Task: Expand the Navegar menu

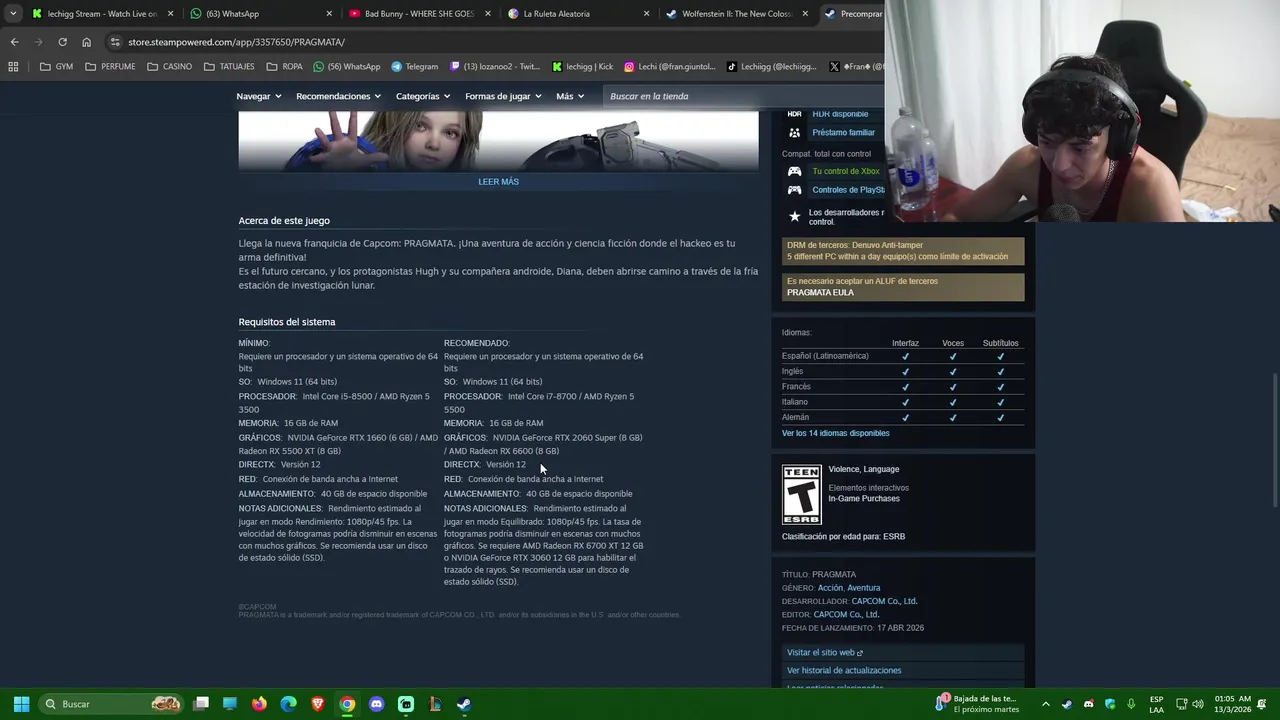Action: click(x=259, y=96)
